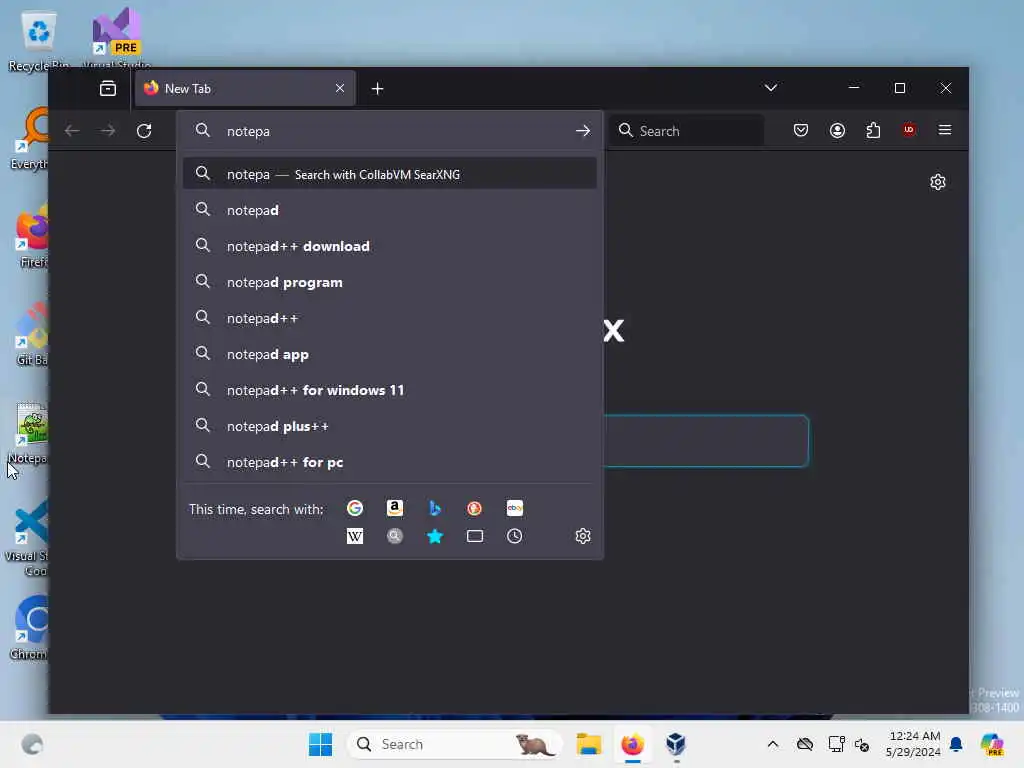Image resolution: width=1024 pixels, height=768 pixels.
Task: Search with the gray magnifier engine icon
Action: point(394,536)
